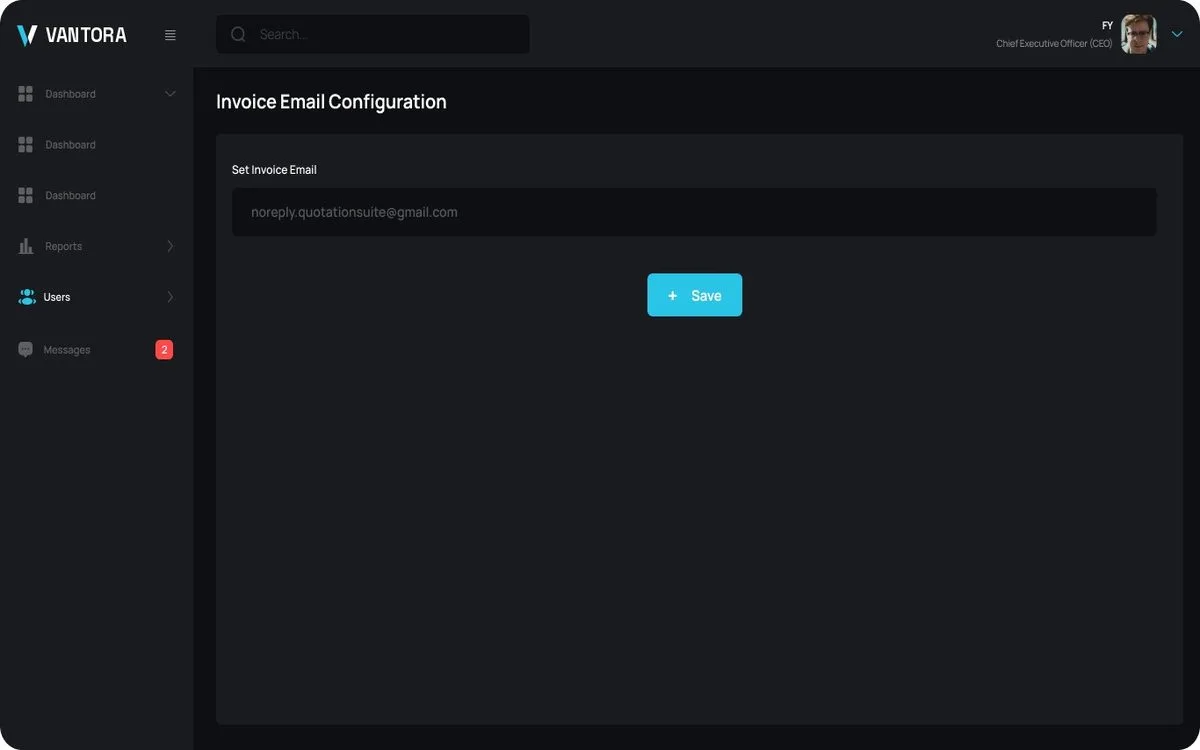Click the Vantora logo
The width and height of the screenshot is (1200, 750).
(72, 35)
